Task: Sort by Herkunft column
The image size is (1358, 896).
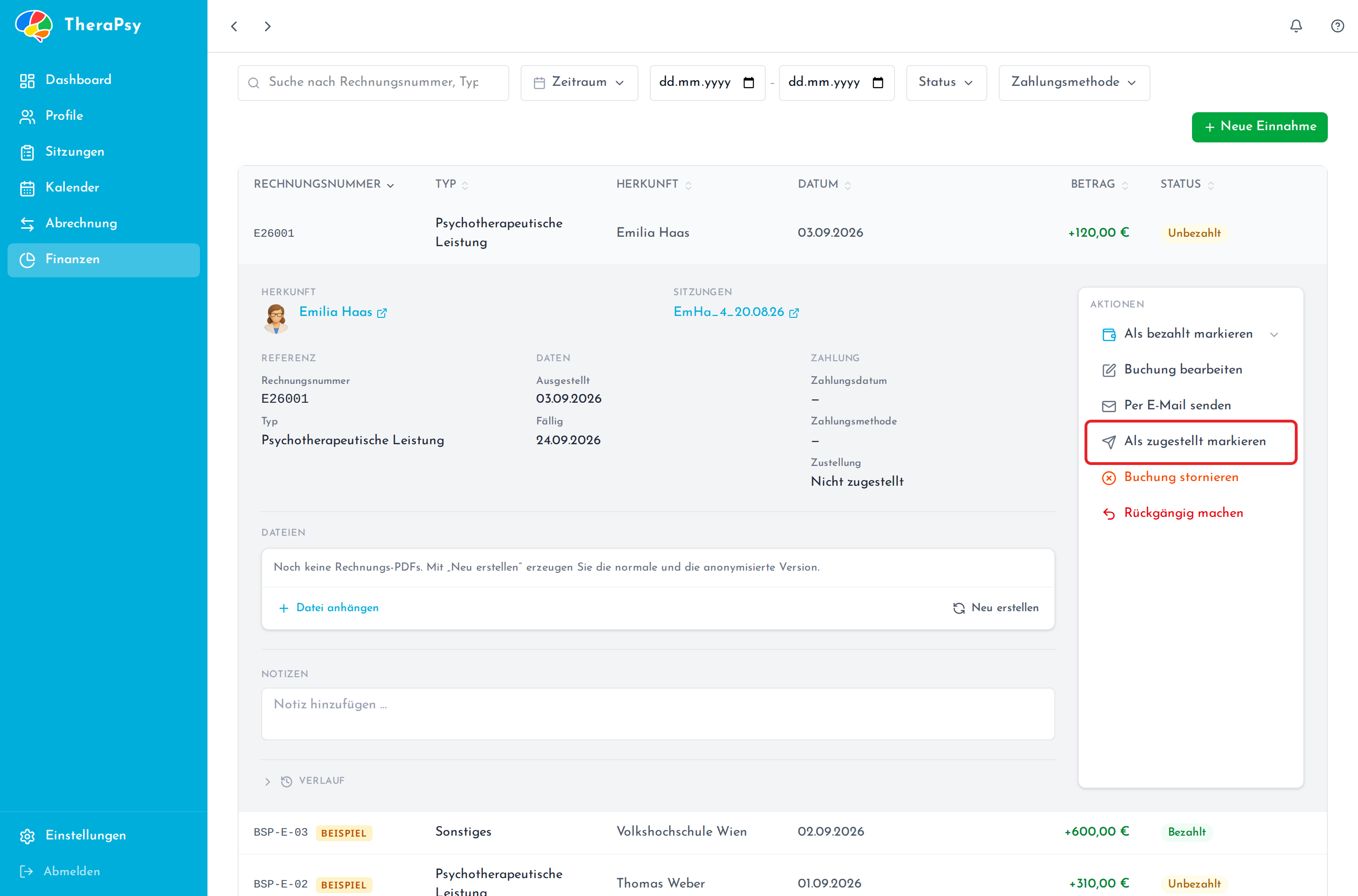Action: (654, 184)
